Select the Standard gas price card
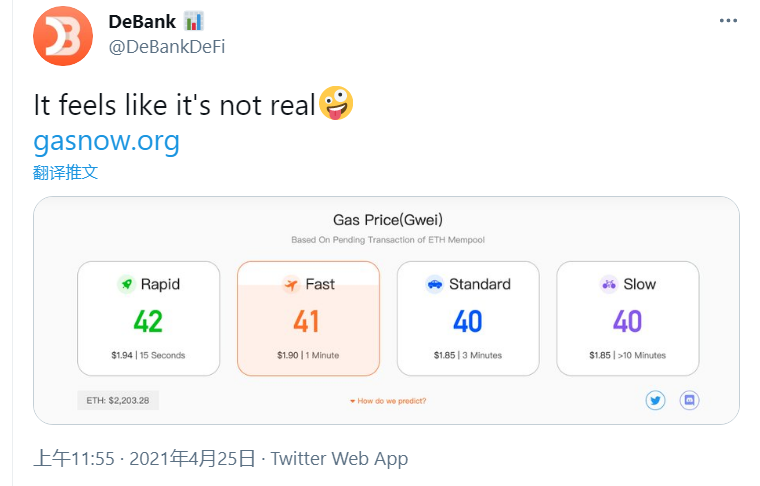 [468, 318]
